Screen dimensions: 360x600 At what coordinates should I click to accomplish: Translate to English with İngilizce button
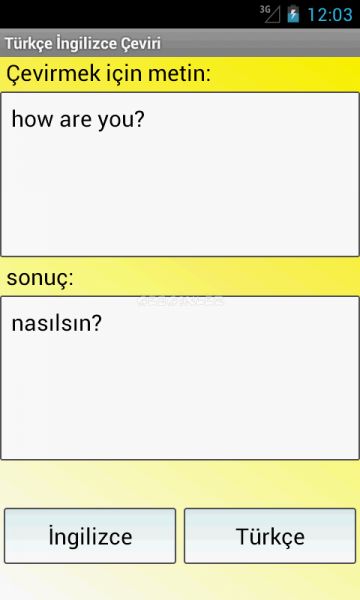pyautogui.click(x=90, y=536)
